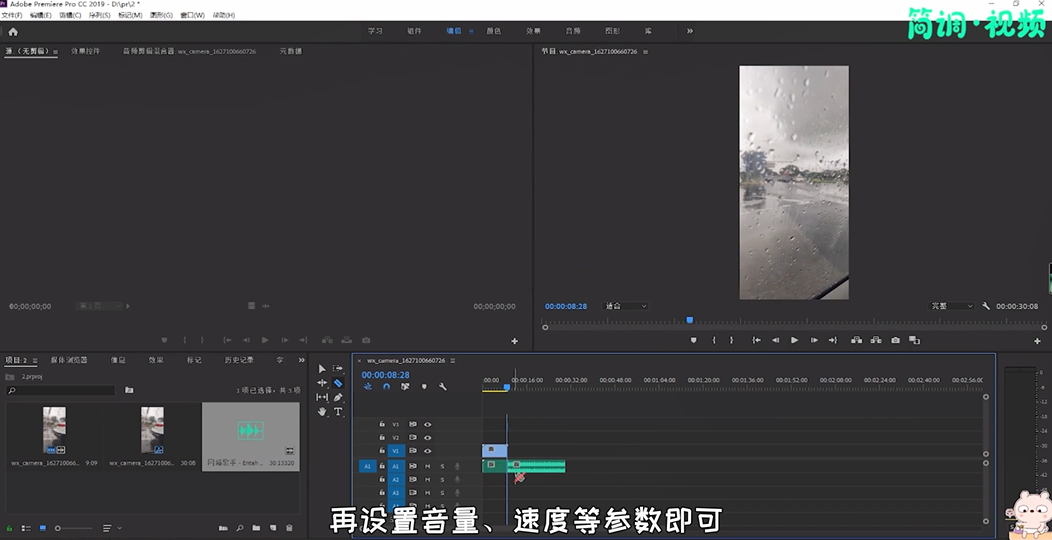Select the audio waveform clip thumbnail
Viewport: 1052px width, 540px height.
point(250,431)
